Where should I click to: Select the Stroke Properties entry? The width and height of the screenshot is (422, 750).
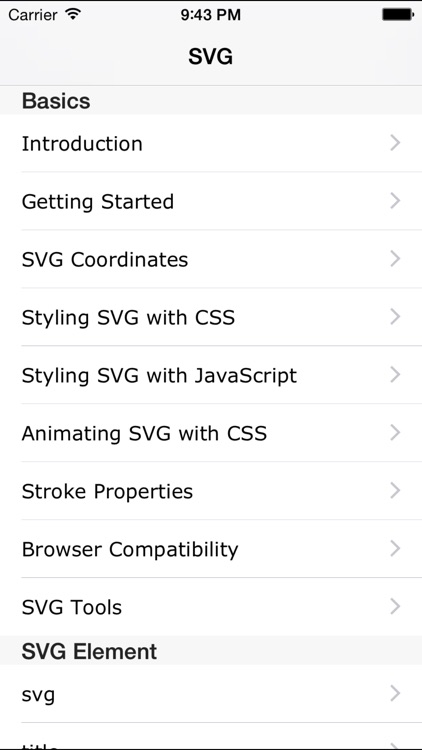tap(211, 491)
